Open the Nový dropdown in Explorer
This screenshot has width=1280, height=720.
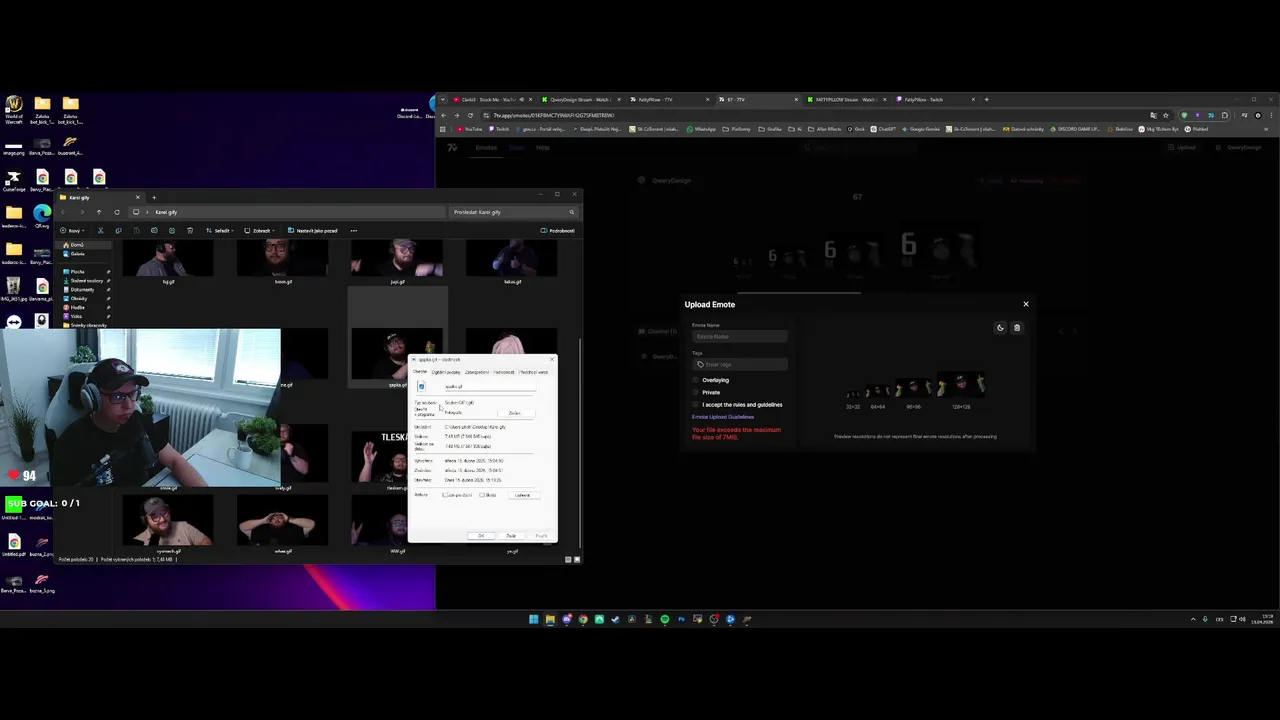(72, 230)
